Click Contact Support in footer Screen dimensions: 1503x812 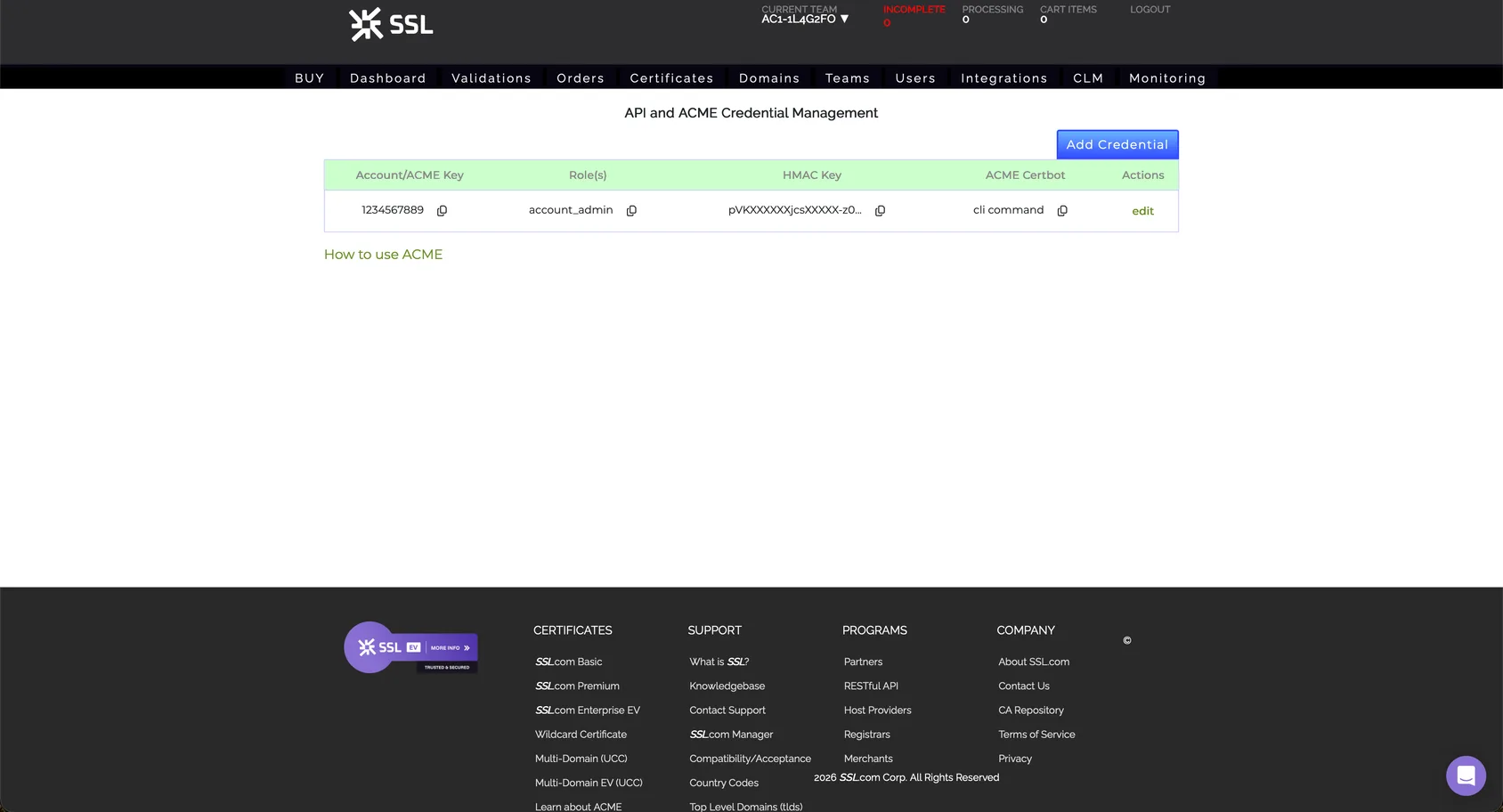click(727, 710)
